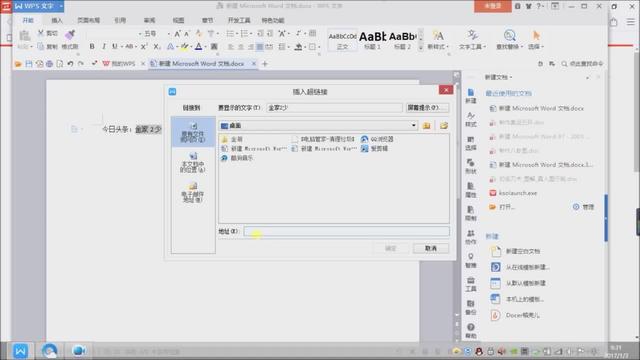This screenshot has width=640, height=360.
Task: Open the 页面布局 (Page Layout) ribbon tab
Action: click(x=89, y=20)
